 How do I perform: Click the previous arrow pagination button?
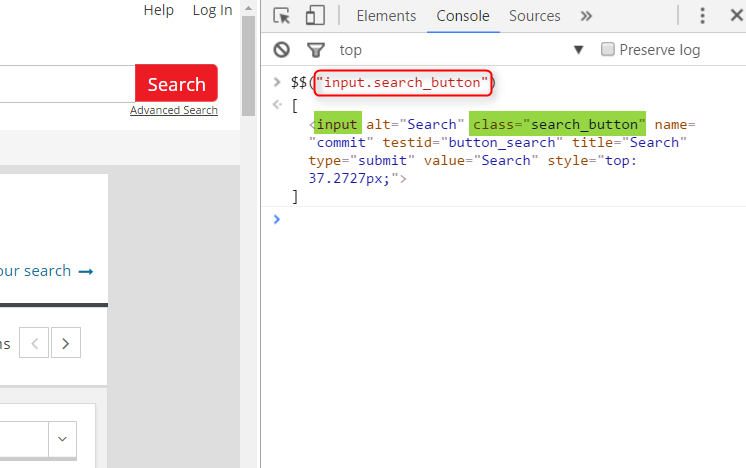tap(34, 343)
